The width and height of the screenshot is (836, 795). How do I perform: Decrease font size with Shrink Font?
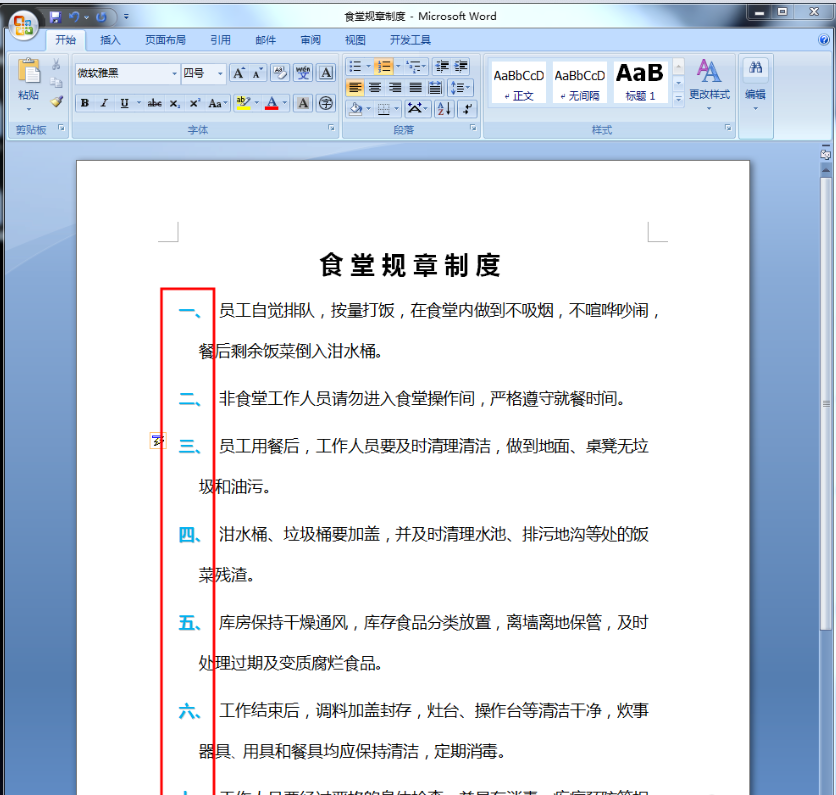[257, 73]
